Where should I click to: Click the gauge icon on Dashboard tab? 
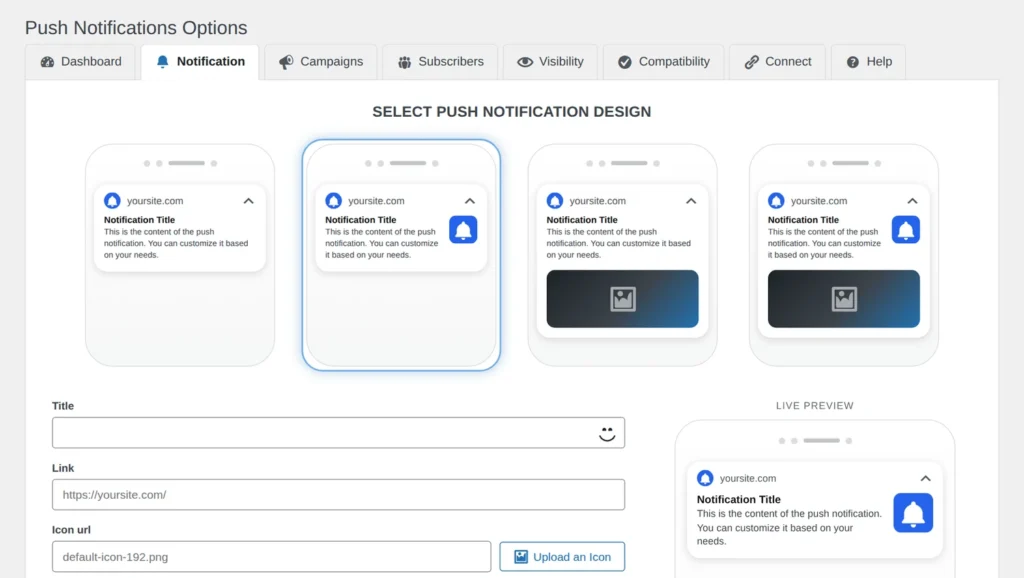[x=47, y=62]
